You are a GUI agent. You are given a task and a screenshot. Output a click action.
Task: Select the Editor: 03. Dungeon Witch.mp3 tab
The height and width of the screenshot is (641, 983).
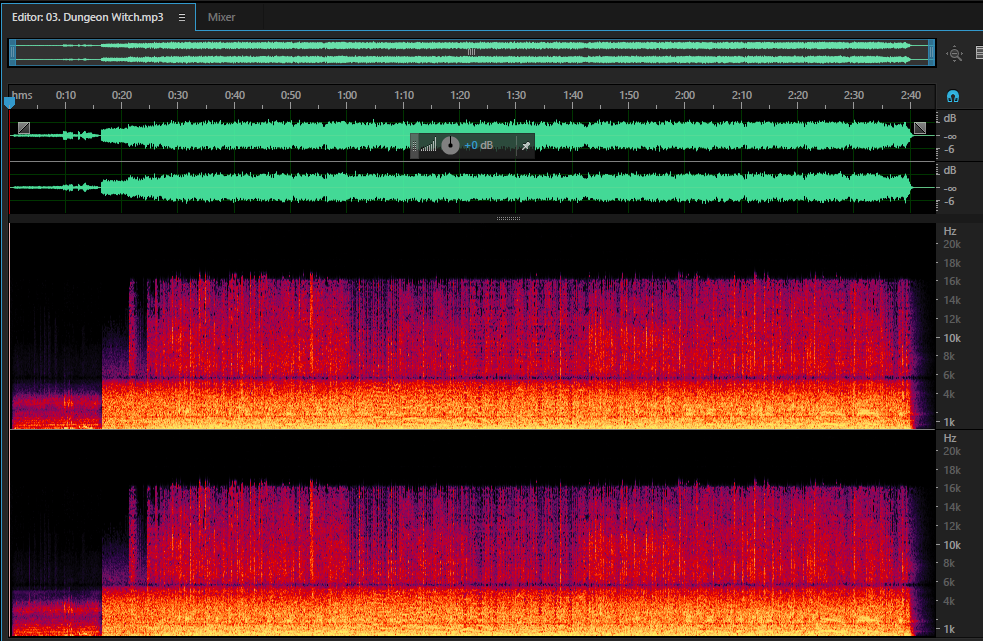click(88, 18)
